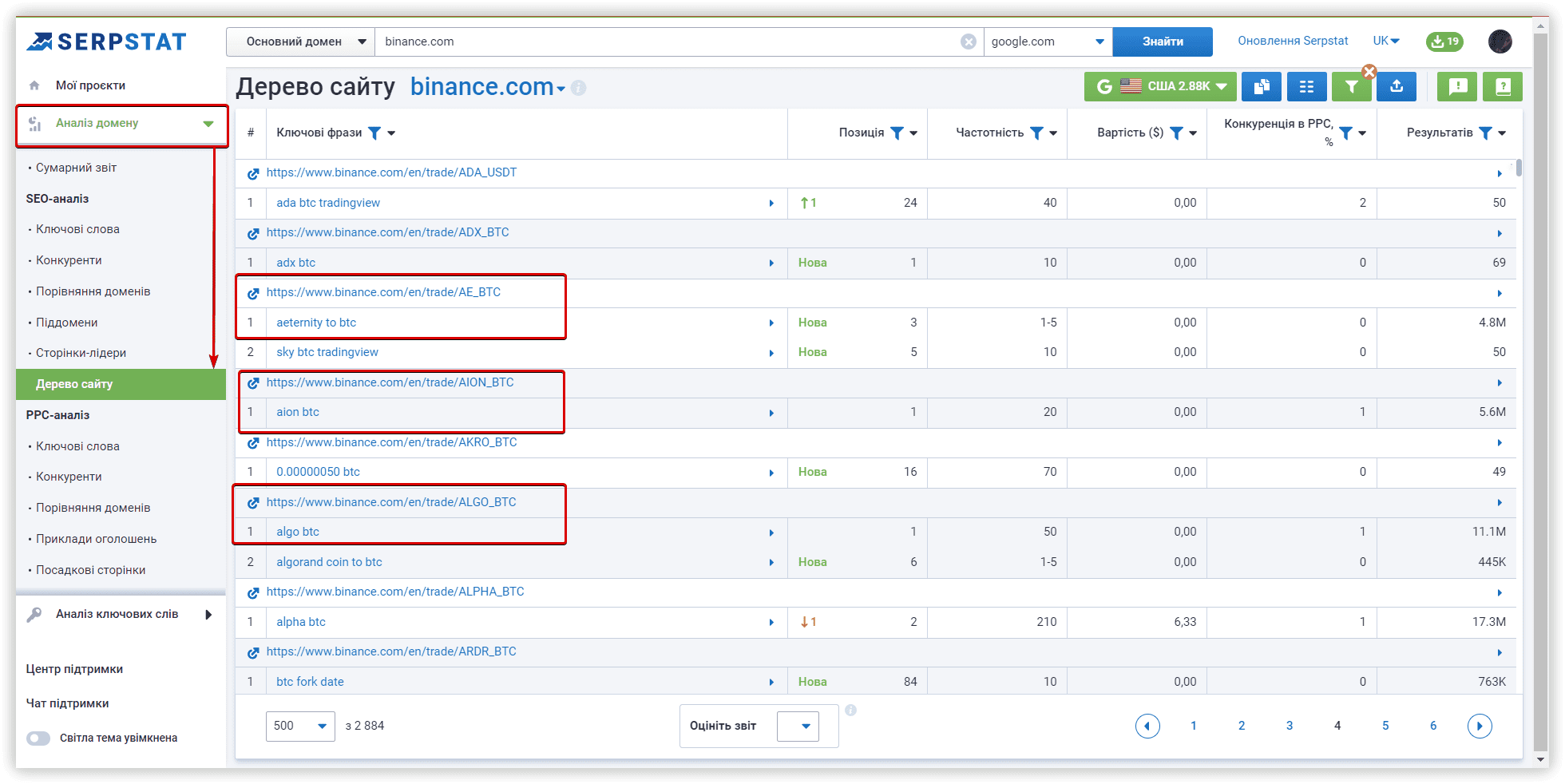Open the binance.com domain dropdown in heading
Image resolution: width=1565 pixels, height=784 pixels.
tap(561, 89)
